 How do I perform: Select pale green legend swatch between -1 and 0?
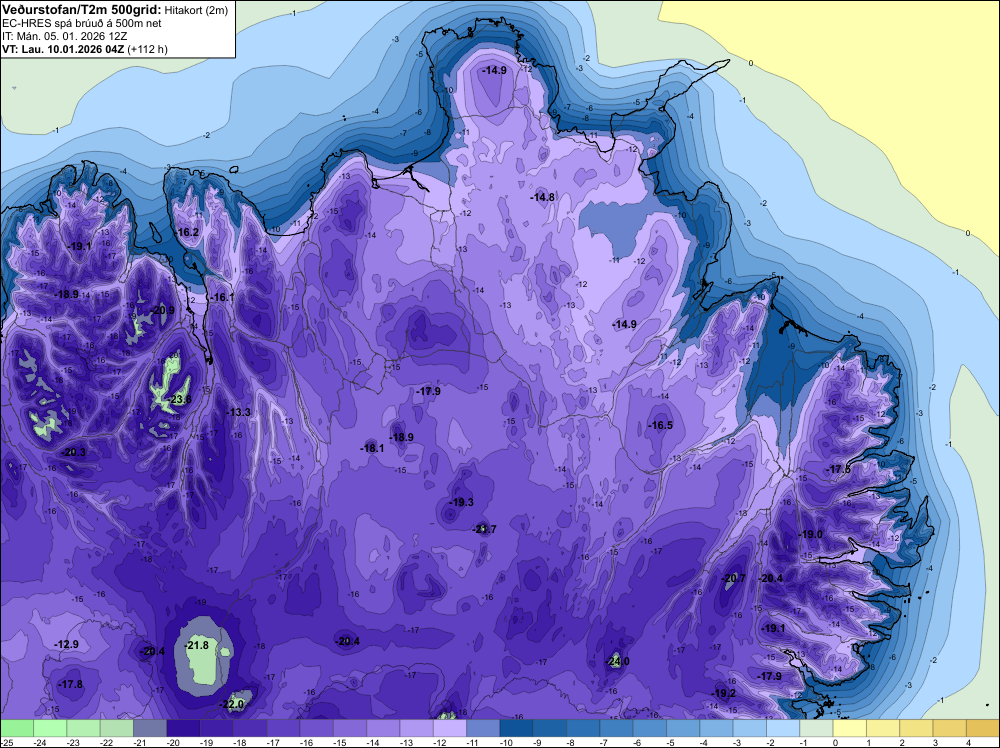(816, 728)
